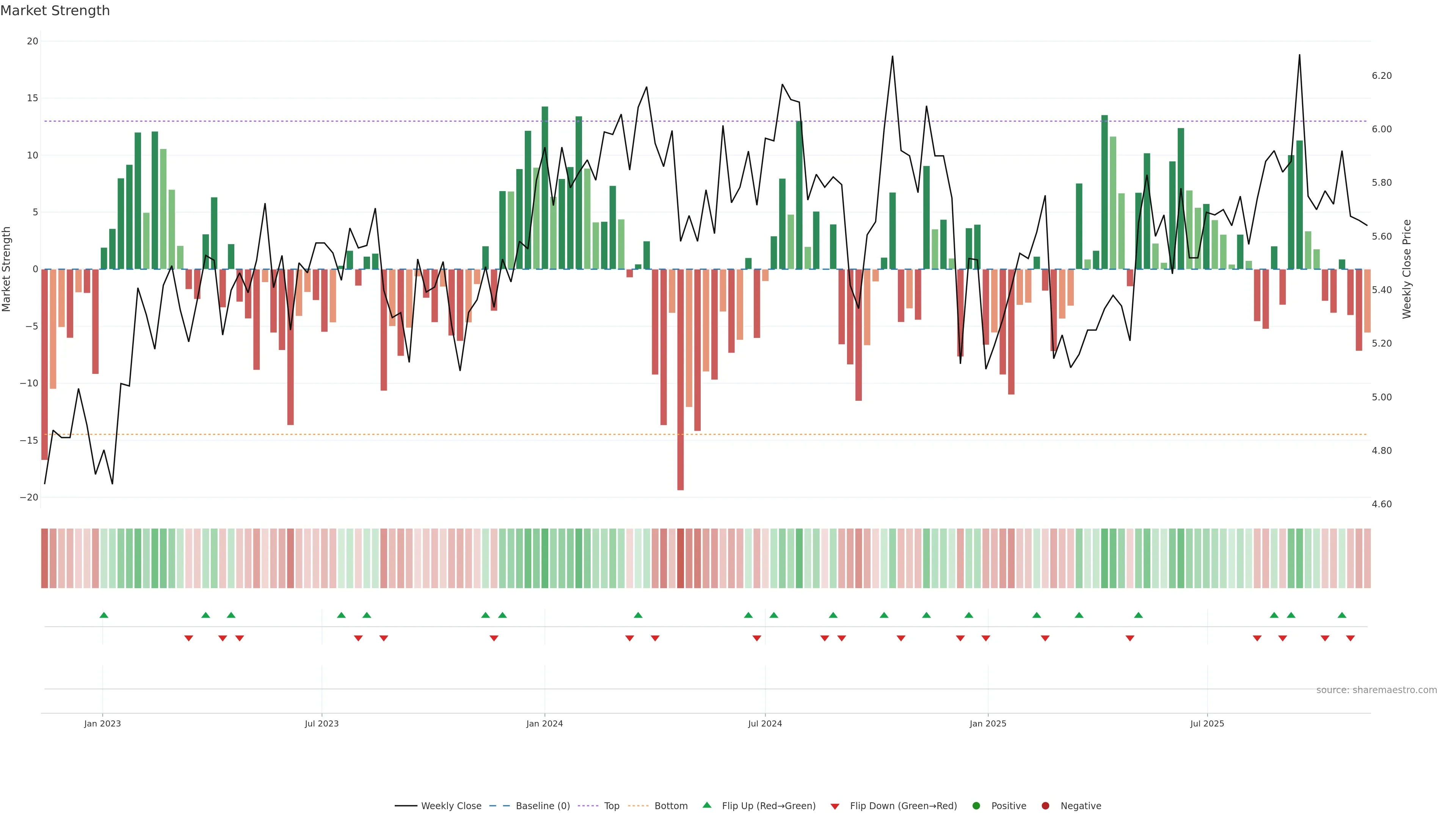Click the last red flip-down marker on right
1456x819 pixels.
point(1350,638)
